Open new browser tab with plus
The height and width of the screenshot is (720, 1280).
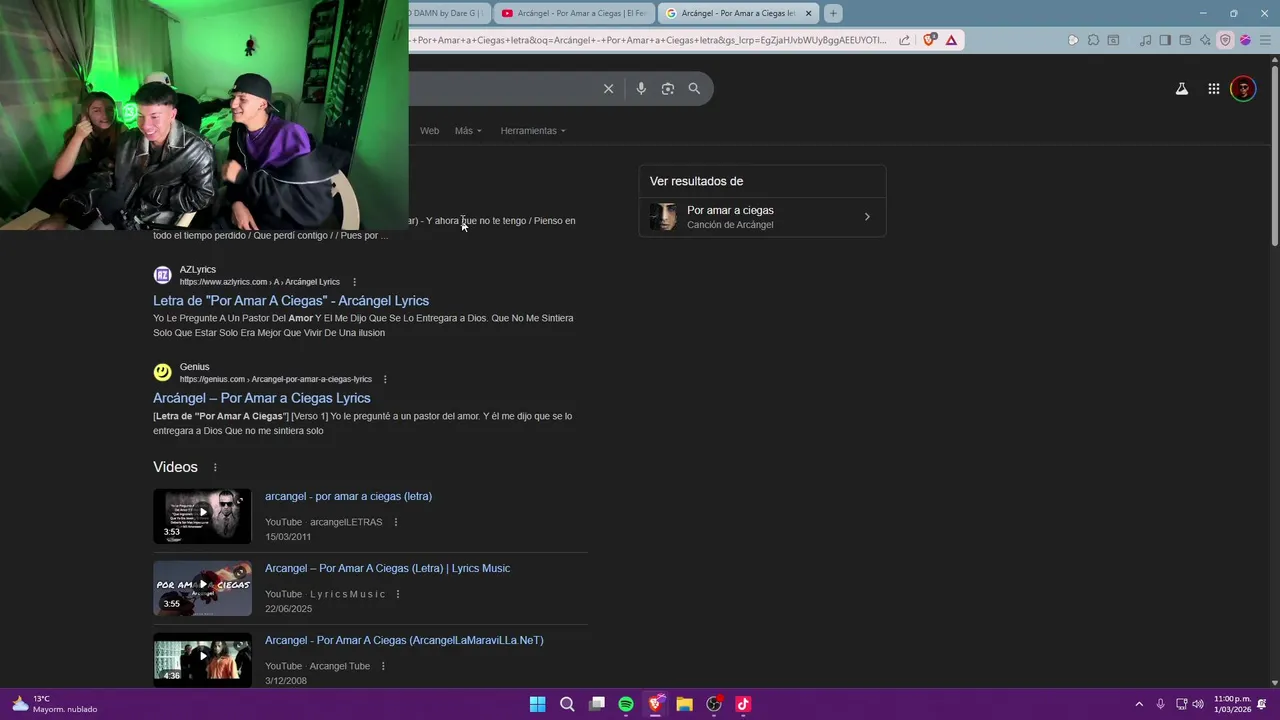tap(832, 13)
